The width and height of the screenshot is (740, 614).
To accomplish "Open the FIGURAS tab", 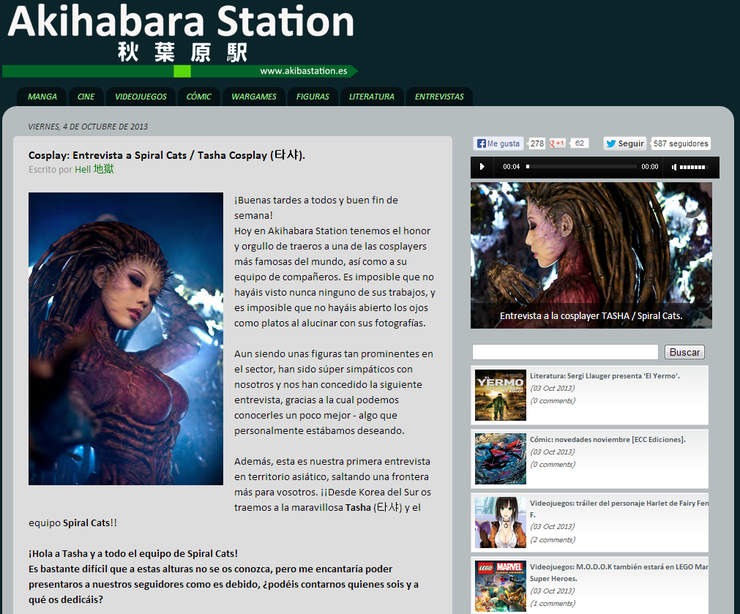I will [312, 97].
